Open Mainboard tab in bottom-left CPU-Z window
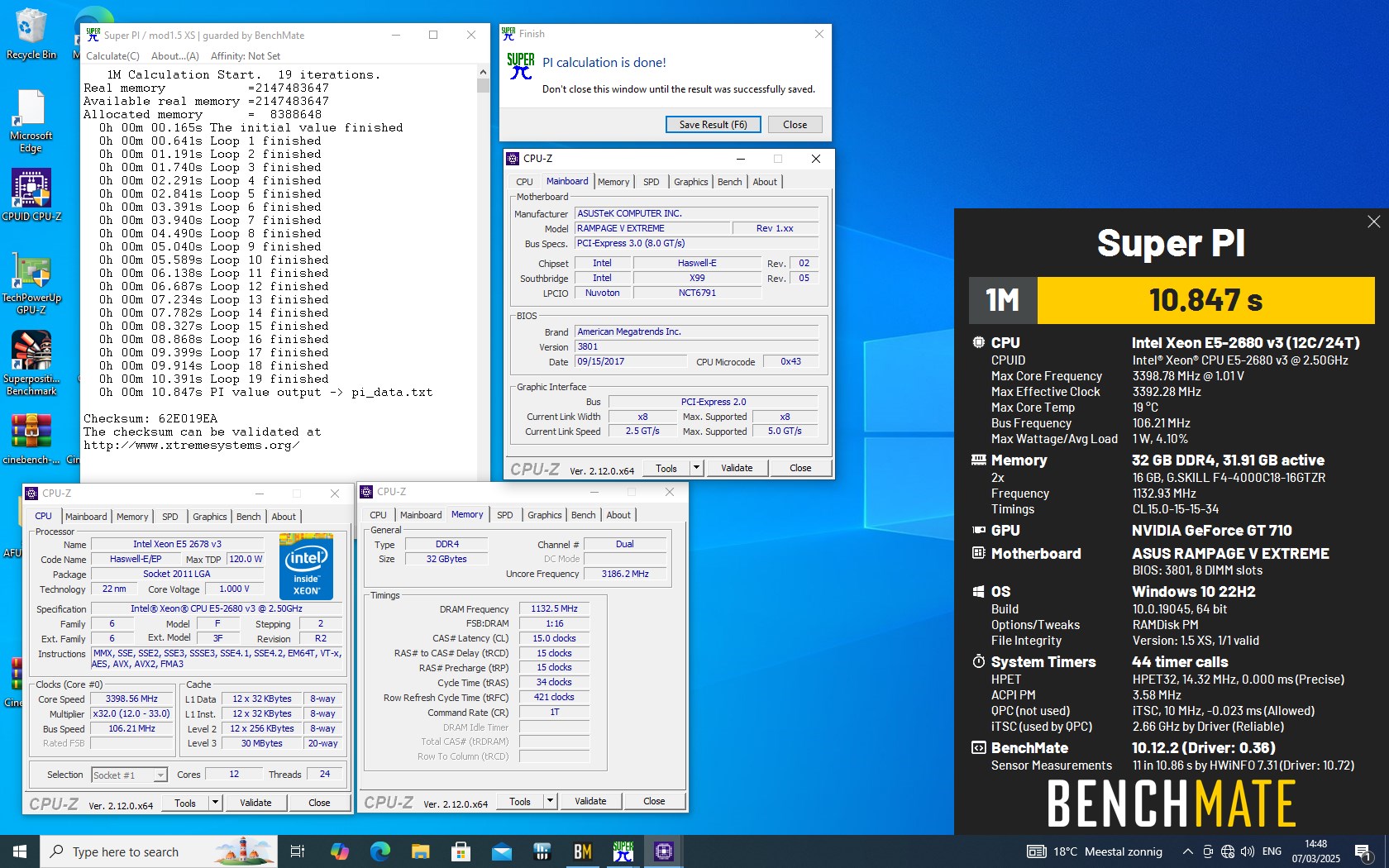Viewport: 1389px width, 868px height. [x=86, y=517]
